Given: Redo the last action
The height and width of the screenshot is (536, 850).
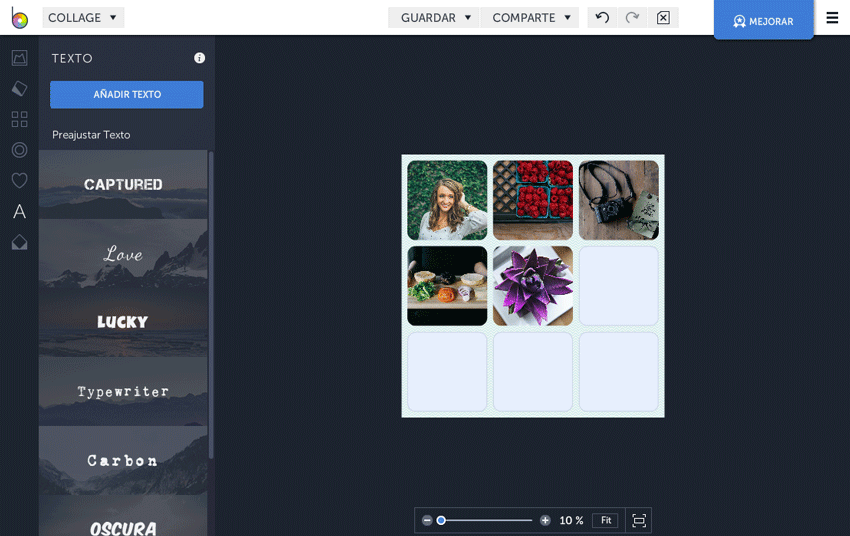Looking at the screenshot, I should point(632,18).
